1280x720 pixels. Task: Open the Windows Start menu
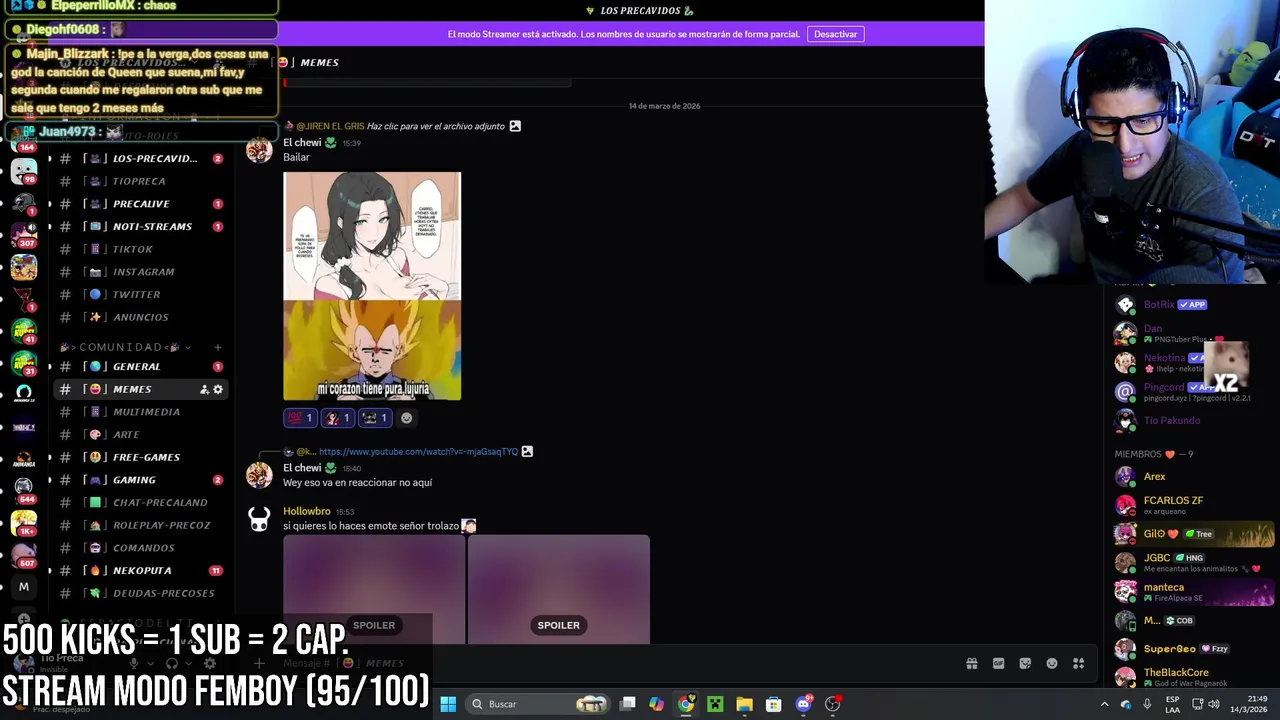[x=448, y=704]
